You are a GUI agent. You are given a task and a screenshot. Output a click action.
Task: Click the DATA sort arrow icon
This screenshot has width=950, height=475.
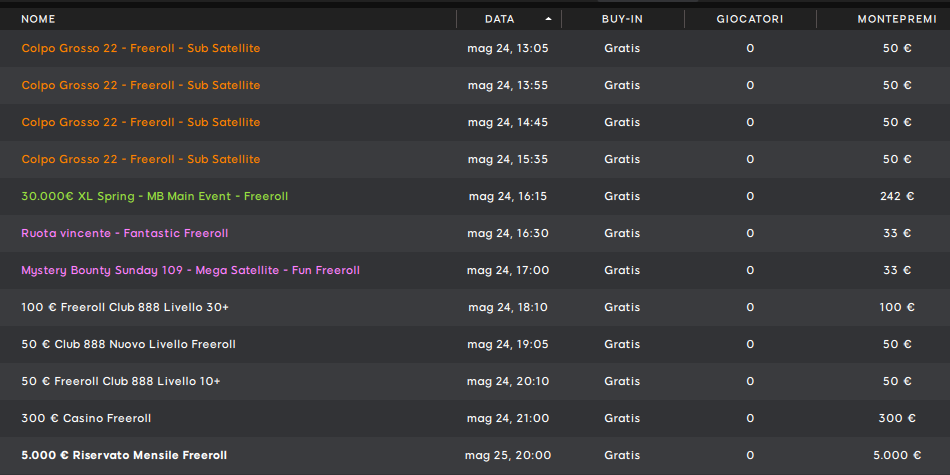pyautogui.click(x=548, y=19)
